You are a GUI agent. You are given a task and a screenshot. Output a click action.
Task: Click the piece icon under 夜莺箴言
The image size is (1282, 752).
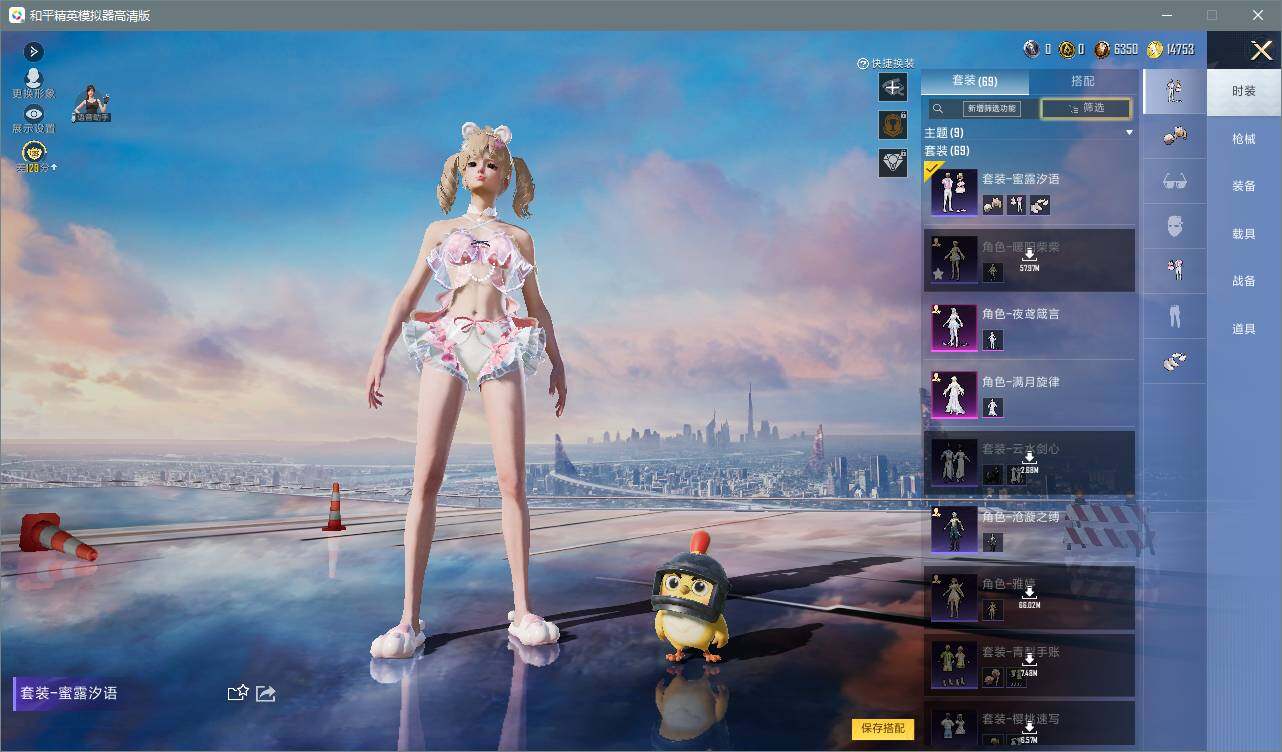pyautogui.click(x=993, y=340)
